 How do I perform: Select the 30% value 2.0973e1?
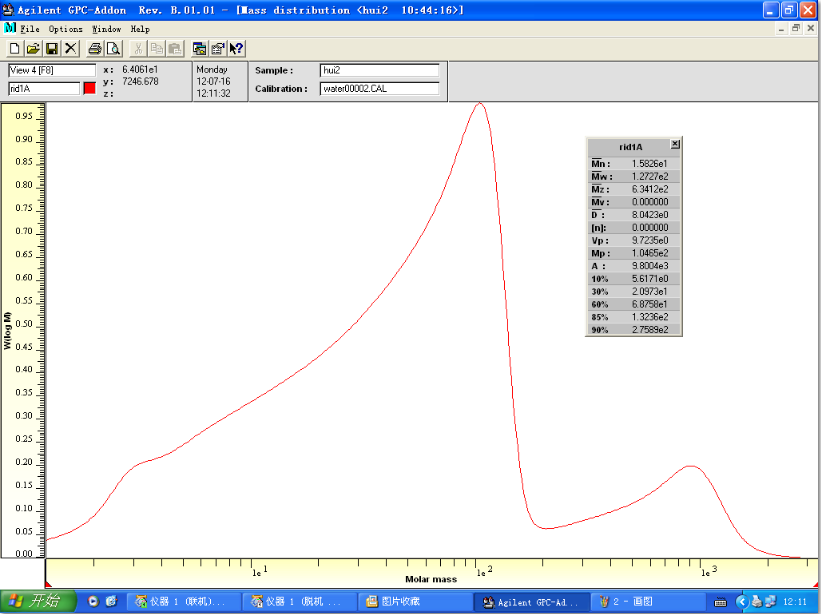coord(649,291)
